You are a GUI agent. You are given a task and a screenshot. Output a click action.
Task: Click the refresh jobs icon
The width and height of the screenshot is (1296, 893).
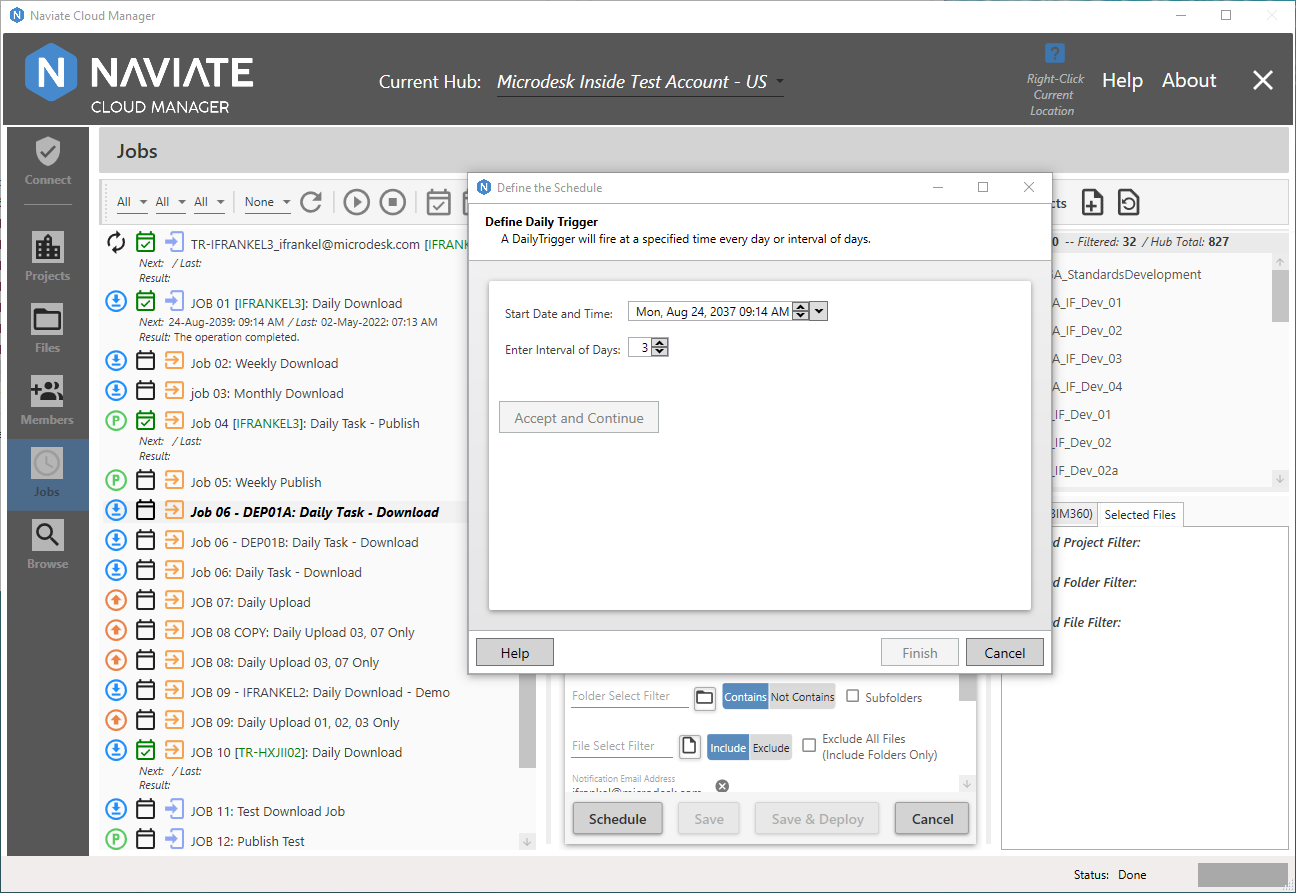pos(311,202)
